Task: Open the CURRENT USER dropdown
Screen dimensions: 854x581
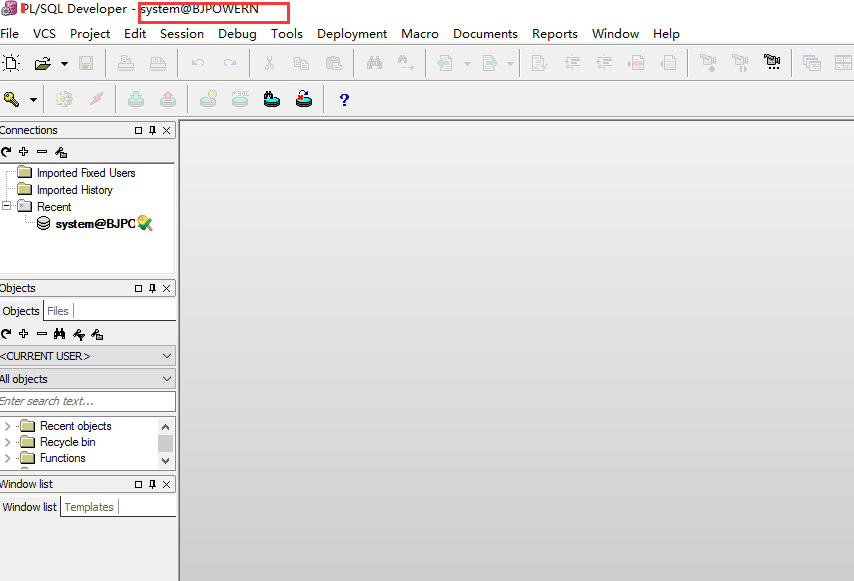Action: [88, 356]
